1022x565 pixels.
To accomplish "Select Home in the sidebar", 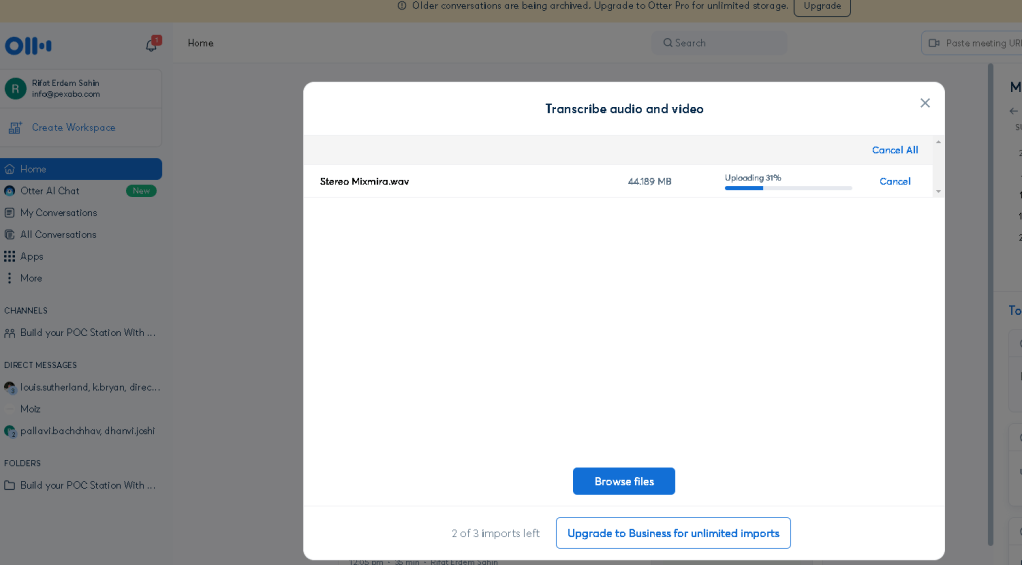I will coord(81,169).
